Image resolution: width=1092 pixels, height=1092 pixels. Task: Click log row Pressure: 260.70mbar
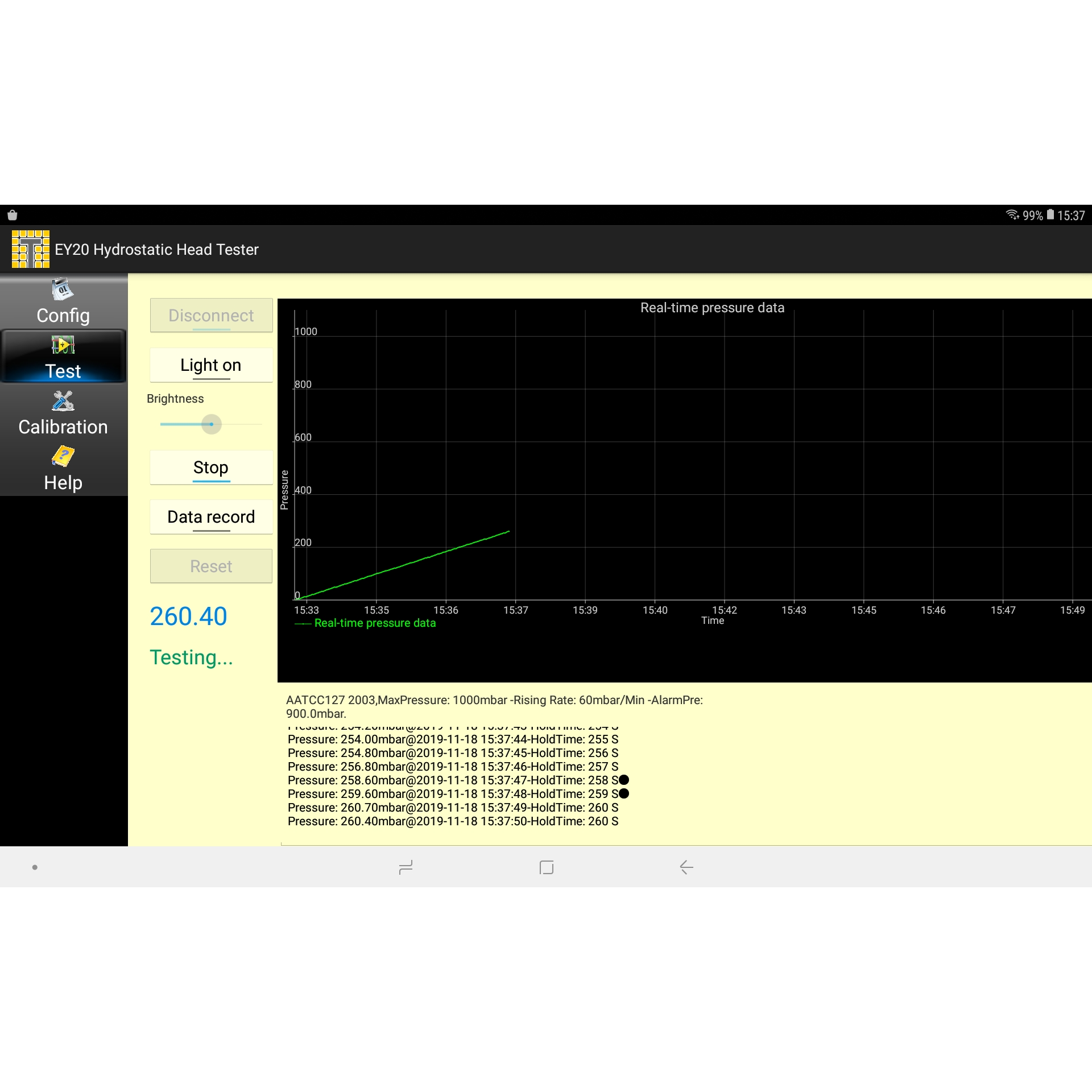[453, 808]
